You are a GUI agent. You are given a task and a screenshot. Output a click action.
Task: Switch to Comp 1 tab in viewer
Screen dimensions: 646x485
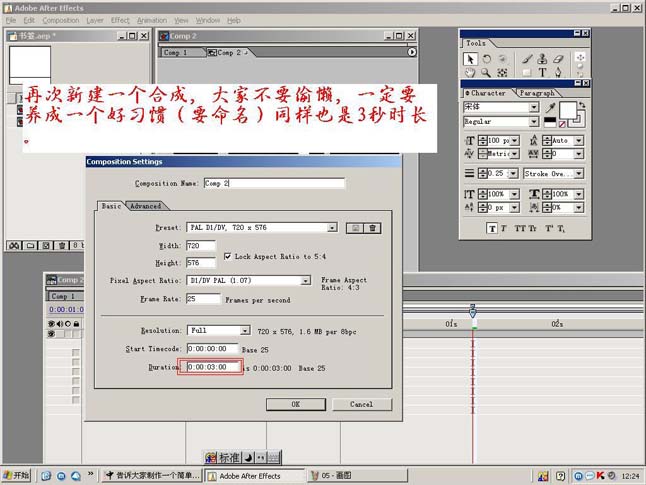coord(175,52)
